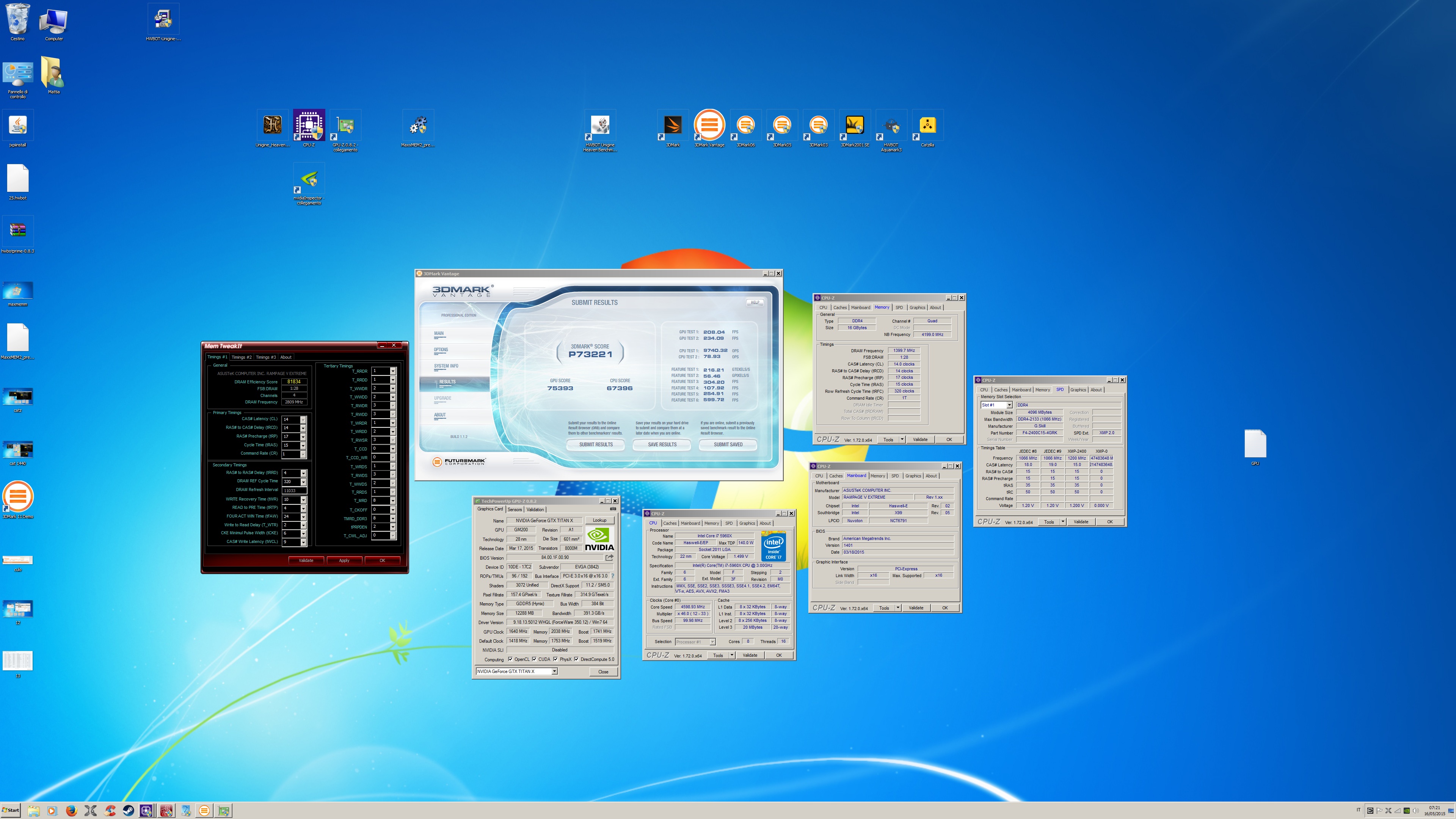Viewport: 1456px width, 819px height.
Task: Open the nvidiaInspector shortcut icon
Action: [309, 184]
